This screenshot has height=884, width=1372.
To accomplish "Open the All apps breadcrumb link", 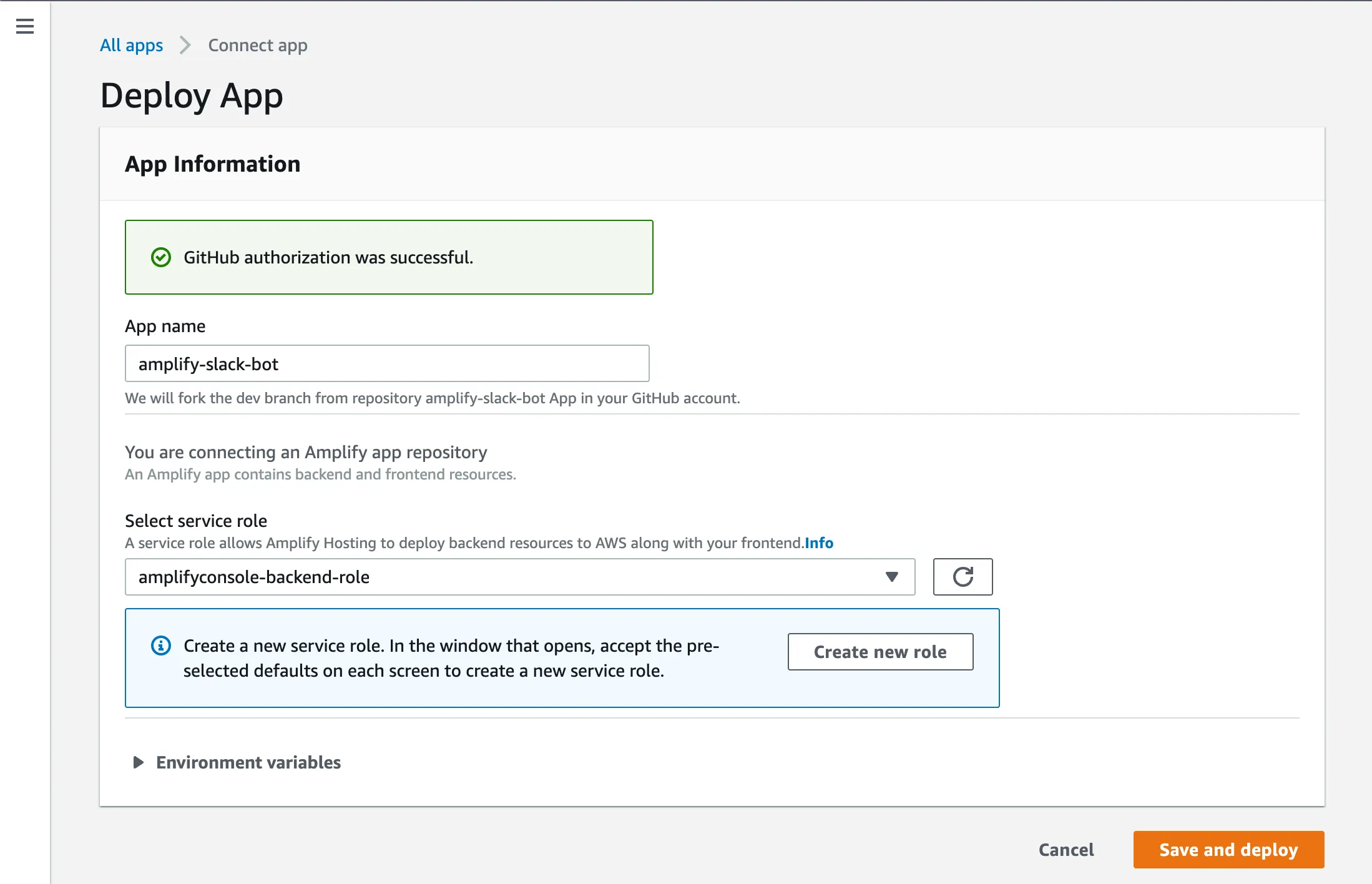I will (131, 45).
